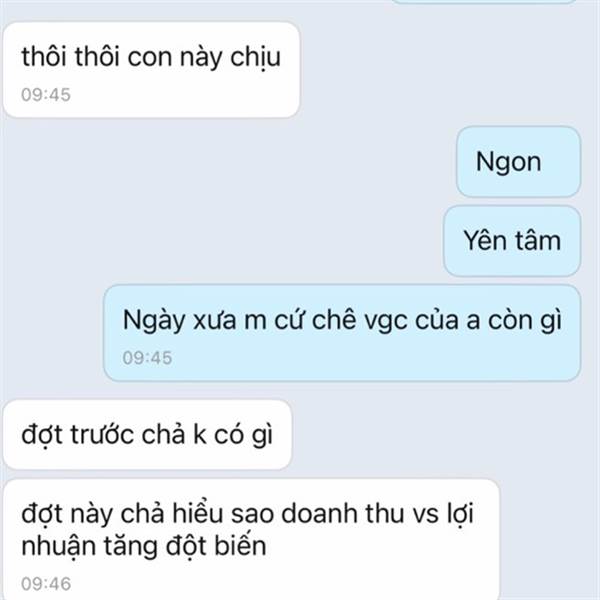Select the message "thôi thôi con này chịu"
The image size is (600, 600).
coord(151,70)
